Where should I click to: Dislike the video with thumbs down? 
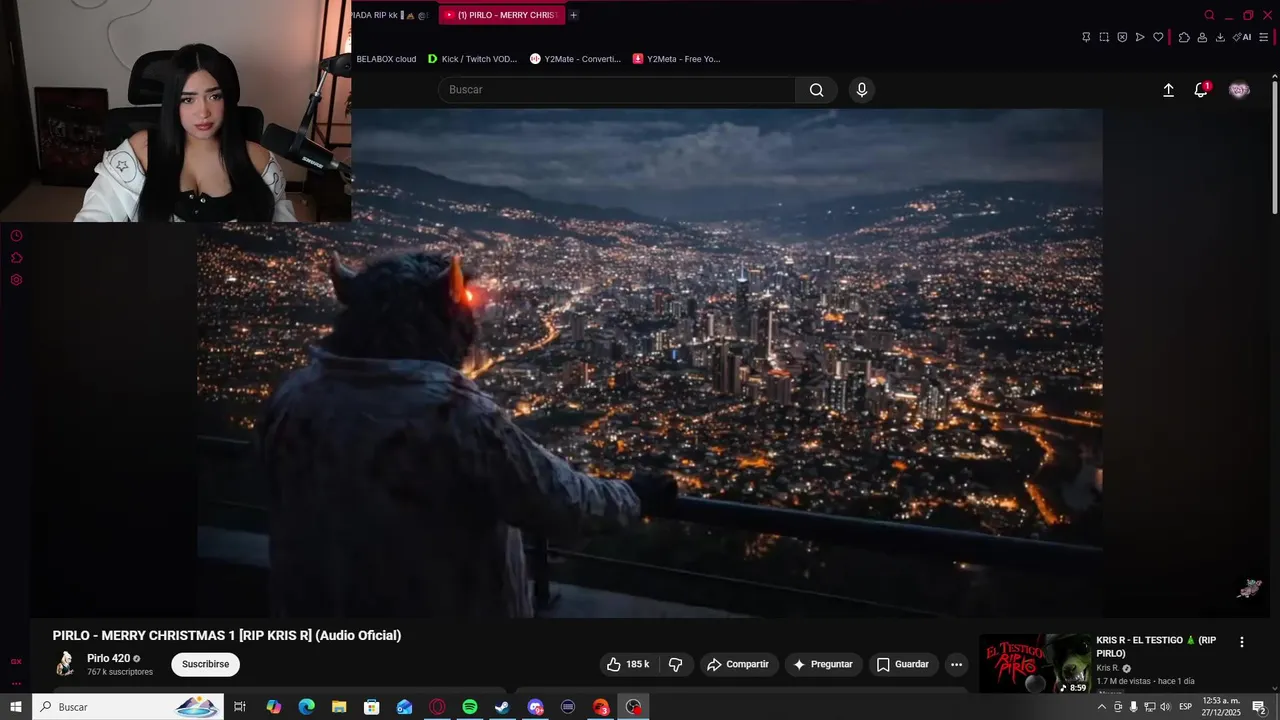click(675, 664)
